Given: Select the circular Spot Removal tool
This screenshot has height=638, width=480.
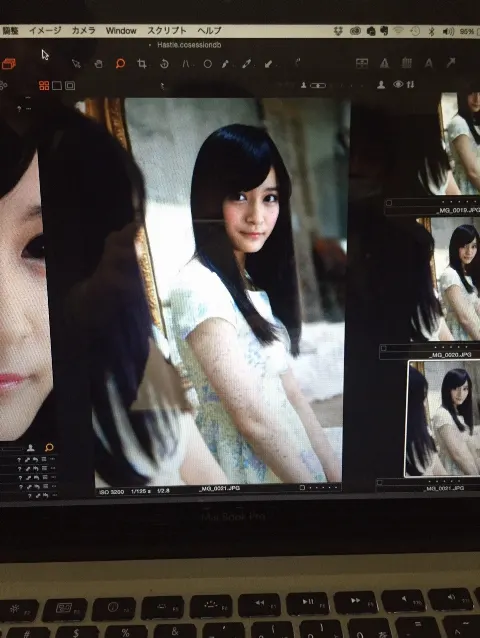Looking at the screenshot, I should click(207, 64).
